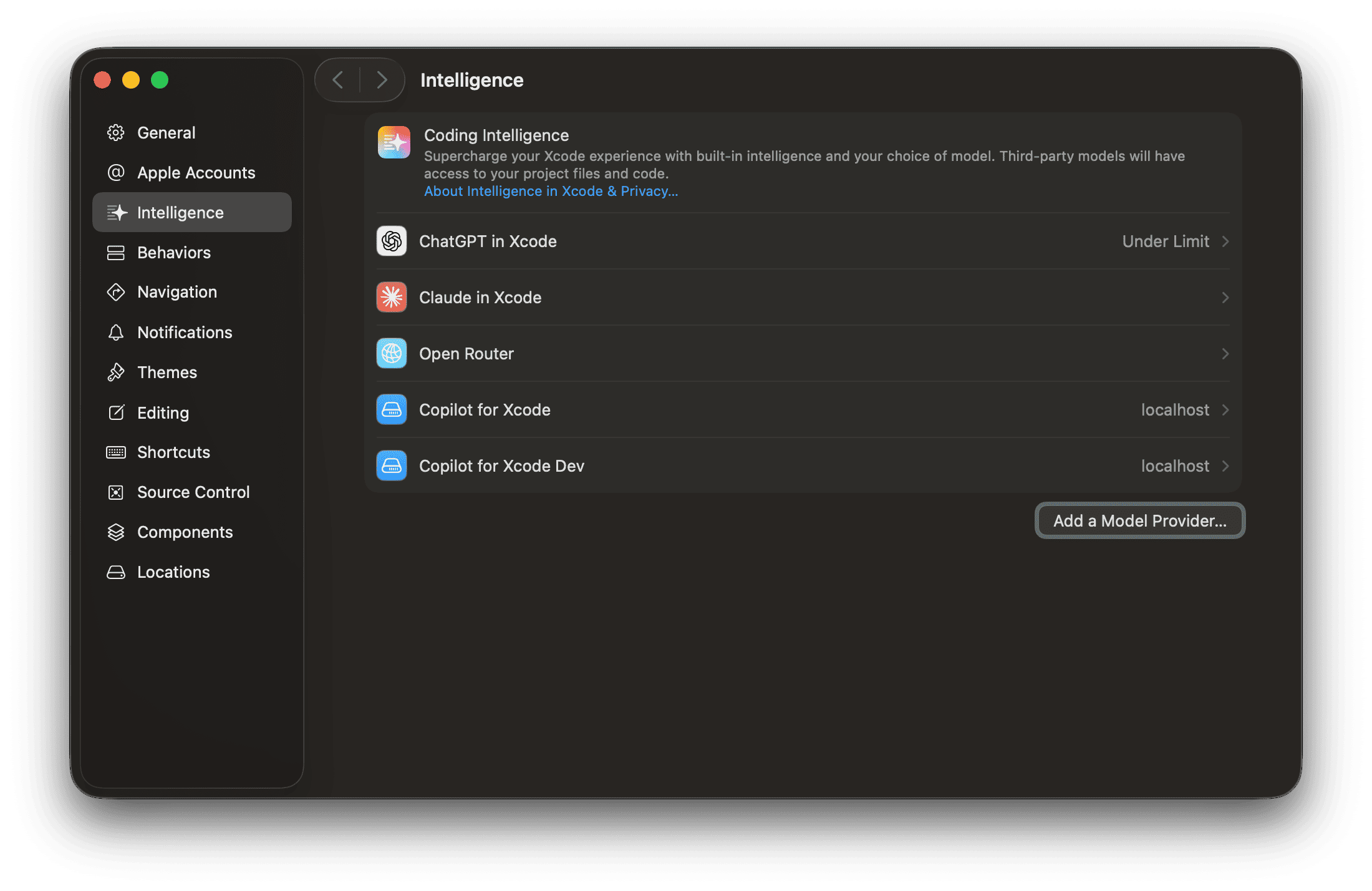This screenshot has width=1372, height=891.
Task: Open Shortcuts via keyboard icon
Action: (116, 452)
